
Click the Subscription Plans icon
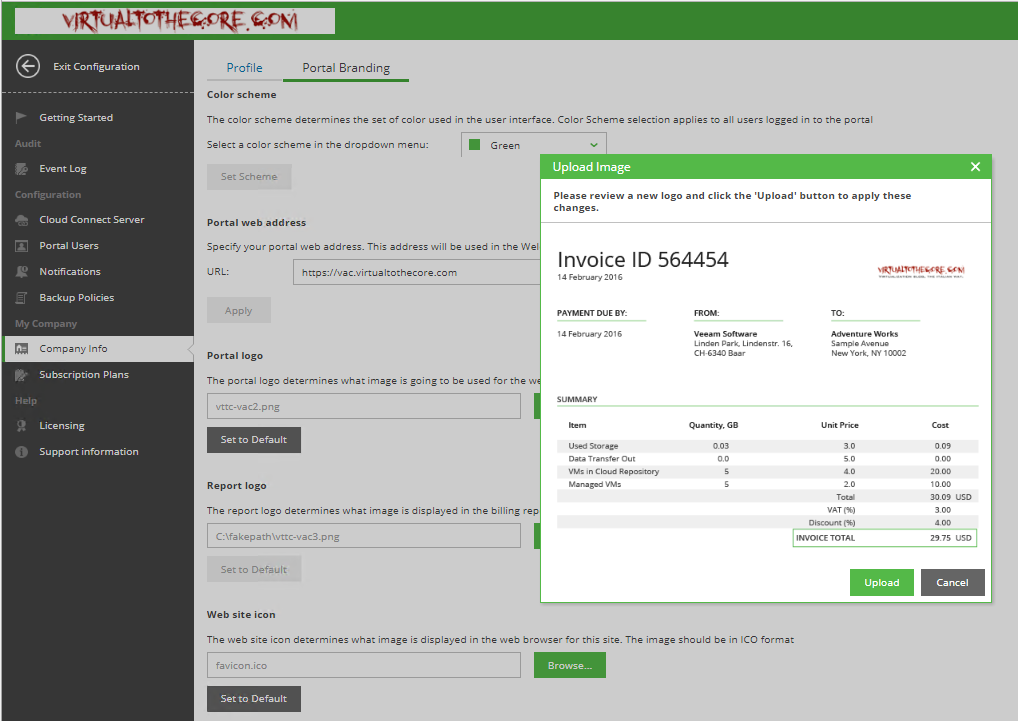(21, 375)
